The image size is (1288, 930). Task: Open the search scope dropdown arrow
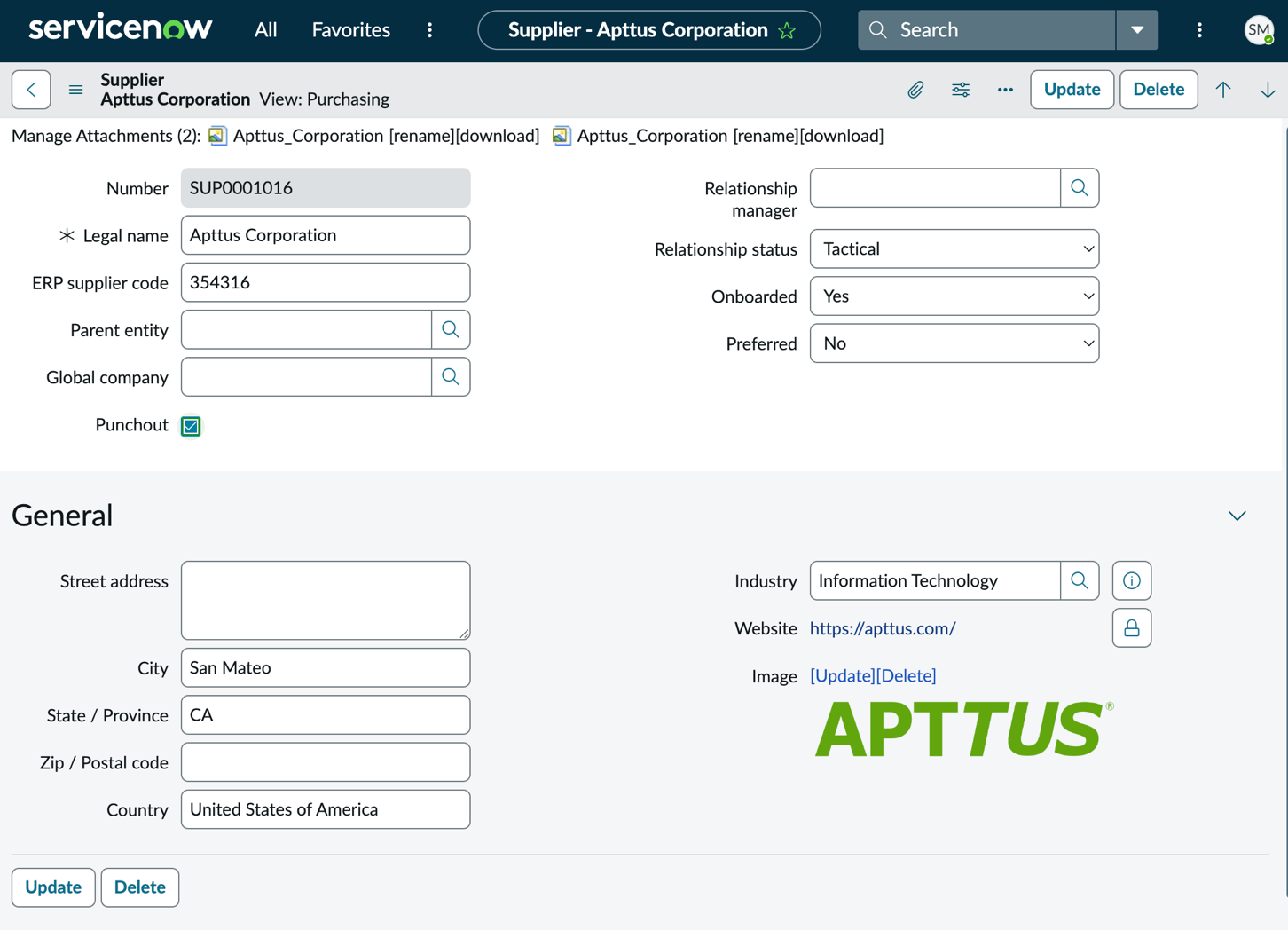pyautogui.click(x=1137, y=30)
